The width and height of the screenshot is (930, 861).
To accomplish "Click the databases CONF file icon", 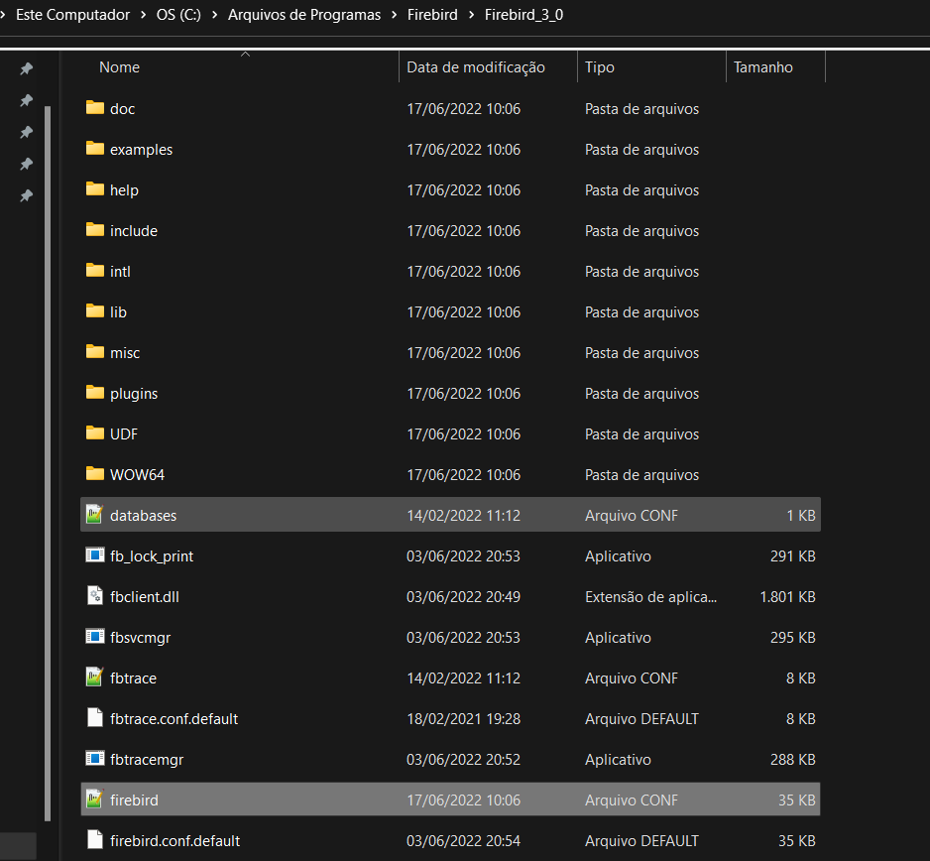I will pyautogui.click(x=95, y=514).
